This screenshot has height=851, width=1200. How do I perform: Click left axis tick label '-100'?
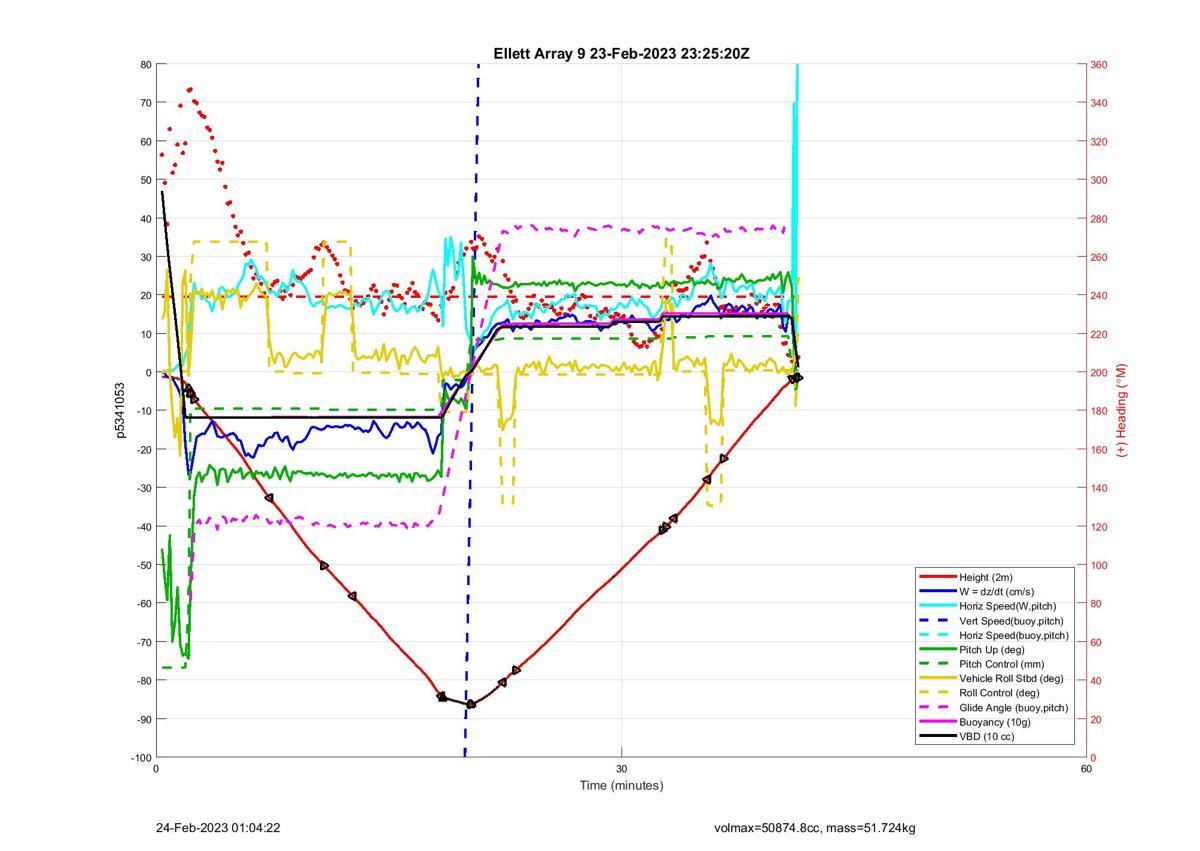tap(141, 758)
